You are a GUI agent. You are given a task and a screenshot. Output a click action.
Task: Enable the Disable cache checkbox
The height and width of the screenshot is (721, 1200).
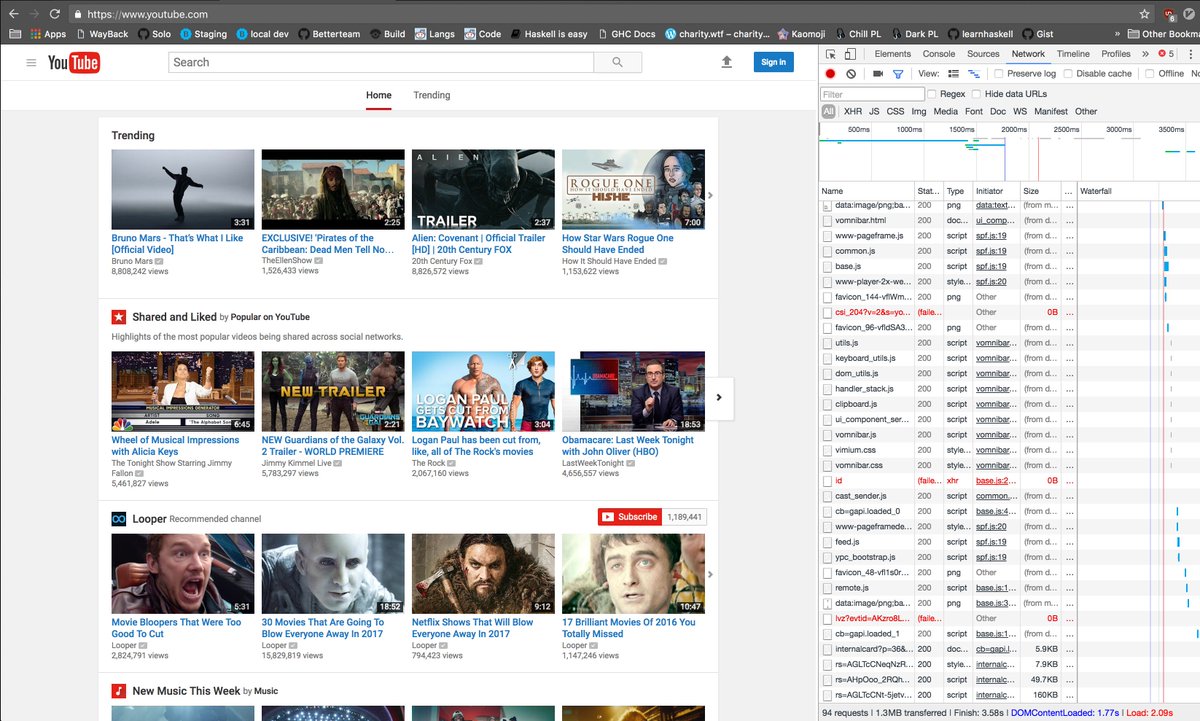pos(1068,74)
